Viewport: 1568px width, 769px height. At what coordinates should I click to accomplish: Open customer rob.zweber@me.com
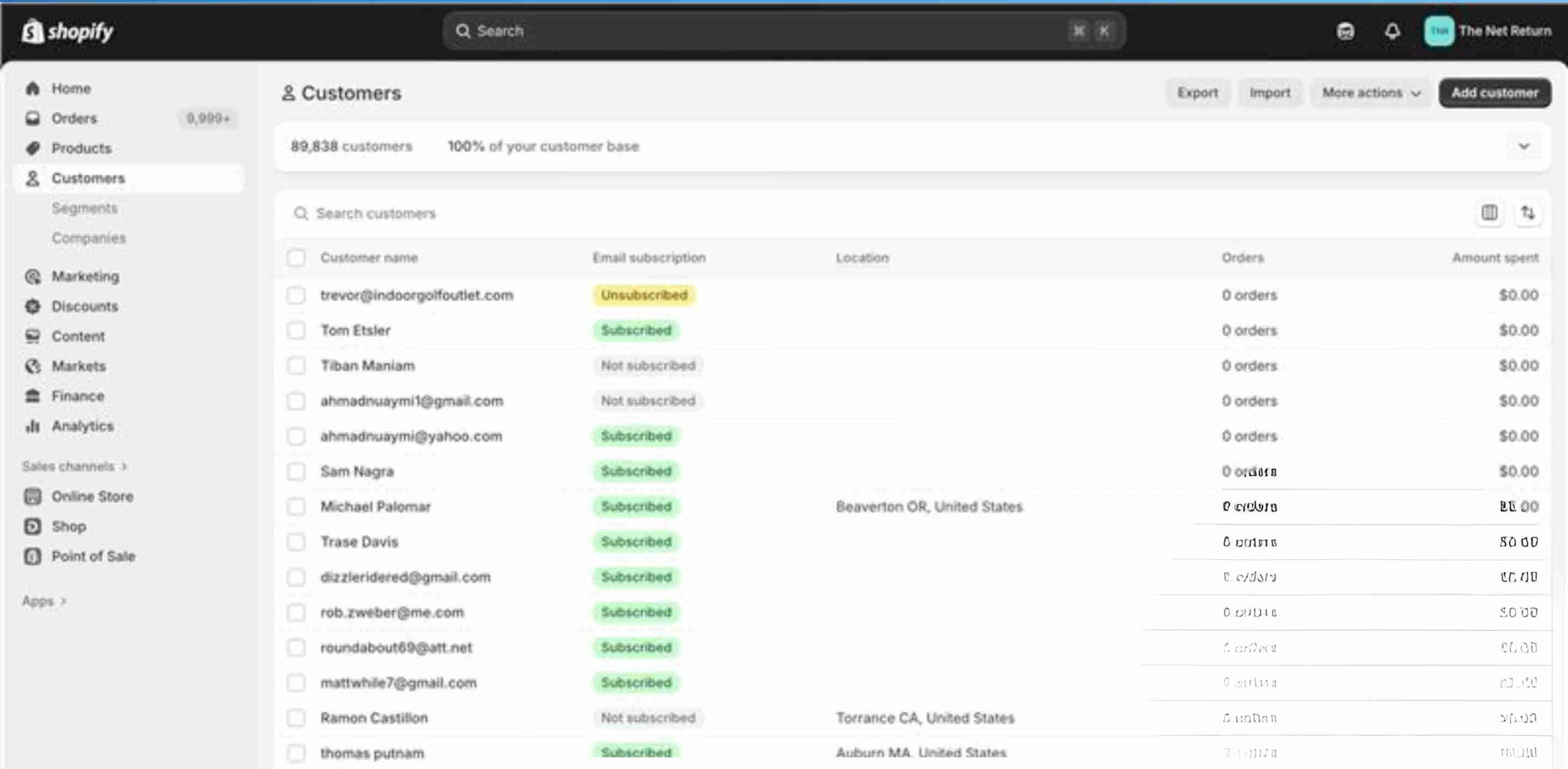point(393,613)
